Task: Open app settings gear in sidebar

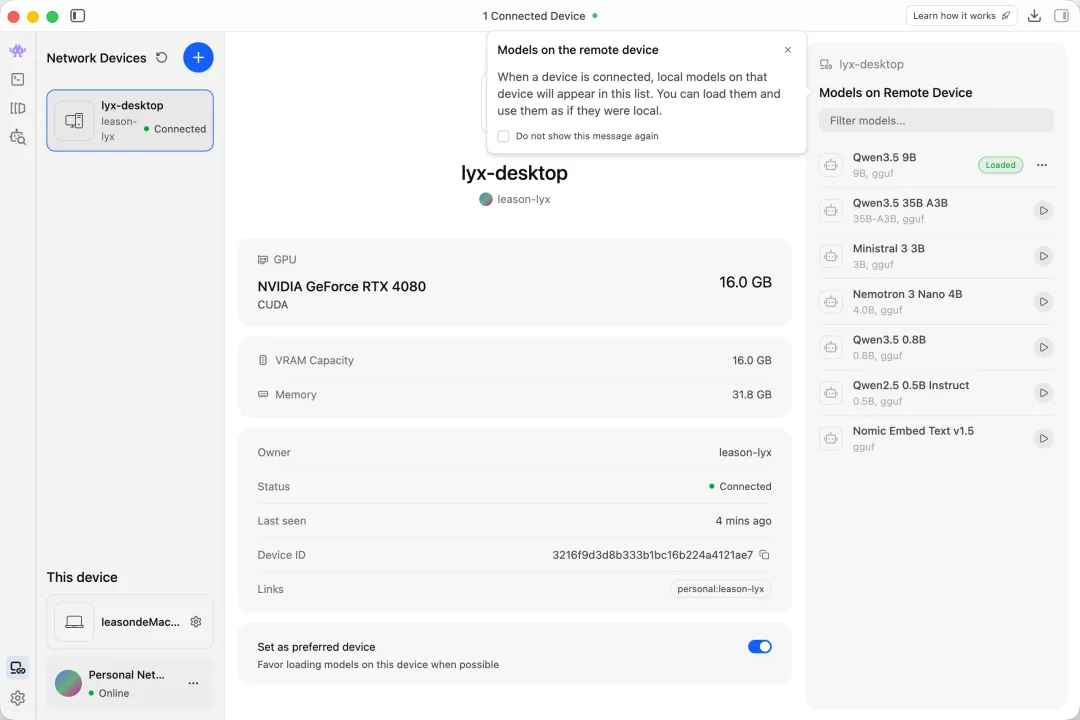Action: tap(18, 698)
